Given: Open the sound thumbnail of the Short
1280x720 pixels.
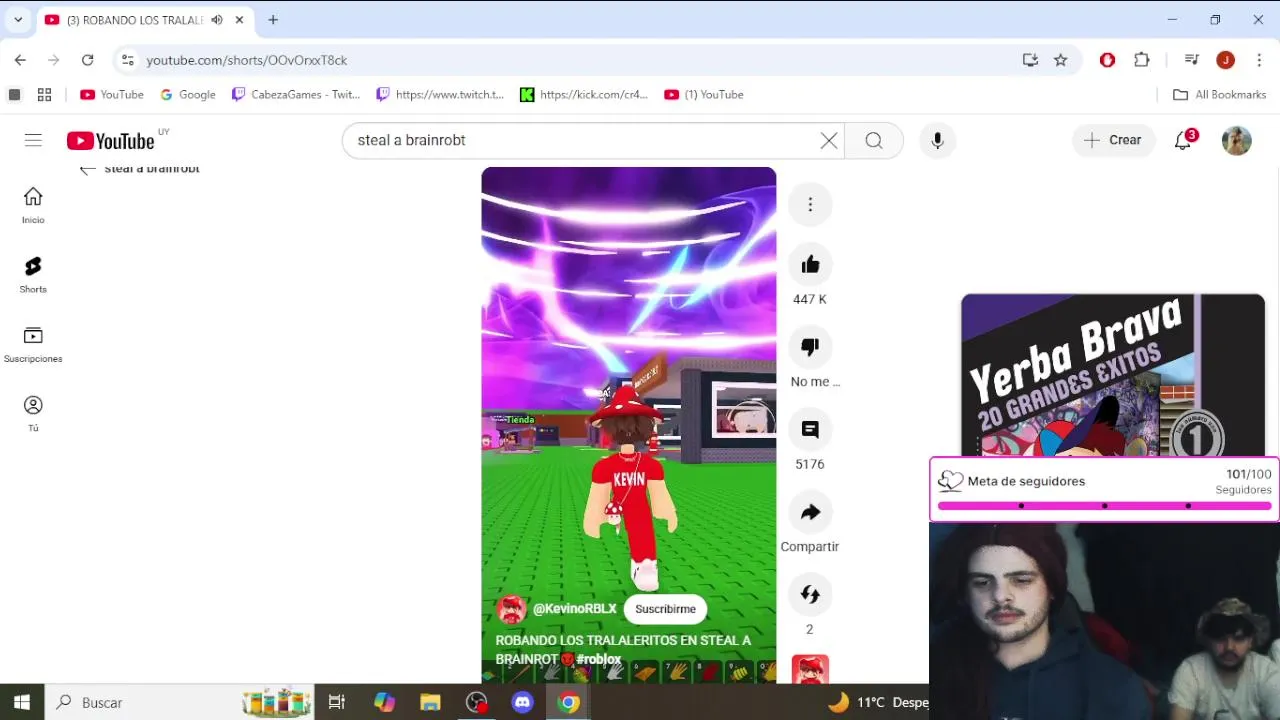Looking at the screenshot, I should pyautogui.click(x=810, y=669).
